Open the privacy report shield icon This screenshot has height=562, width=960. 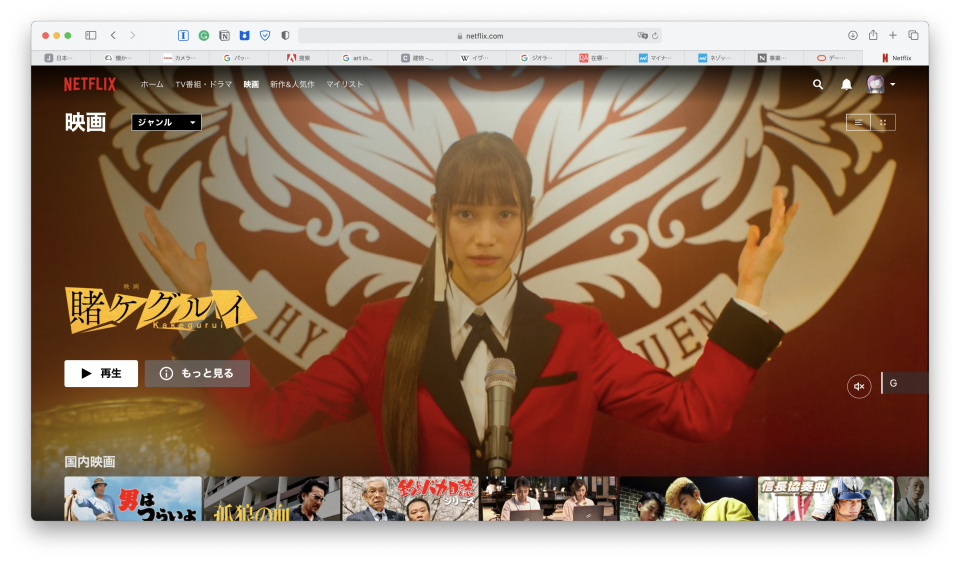[x=285, y=36]
